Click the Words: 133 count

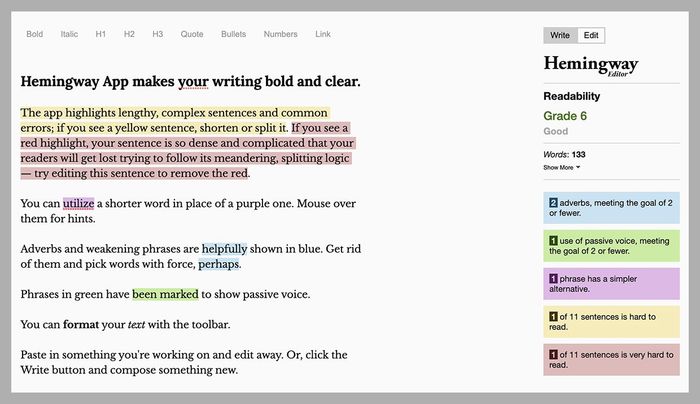pos(564,154)
